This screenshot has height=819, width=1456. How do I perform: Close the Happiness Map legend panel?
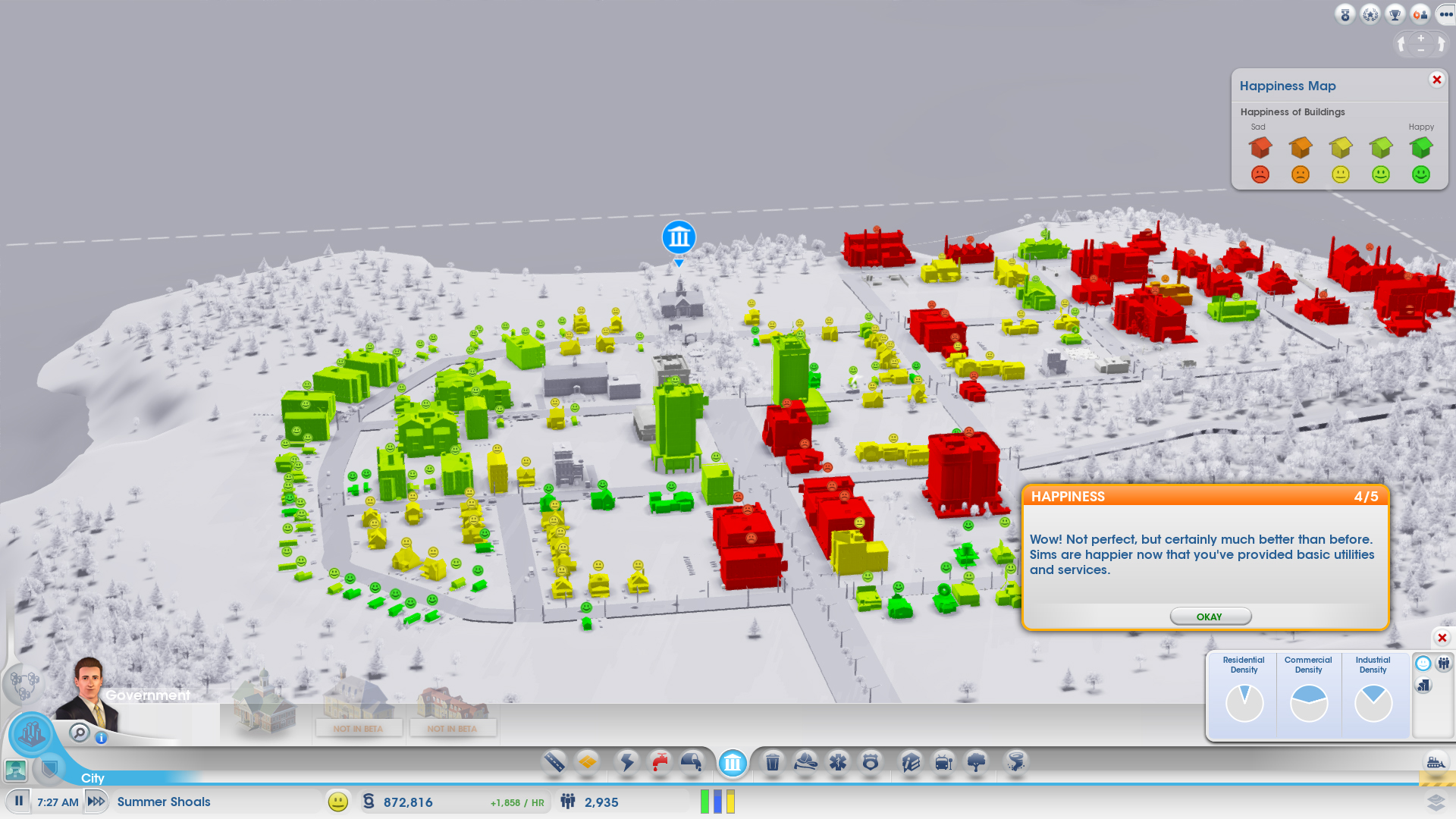click(x=1436, y=80)
